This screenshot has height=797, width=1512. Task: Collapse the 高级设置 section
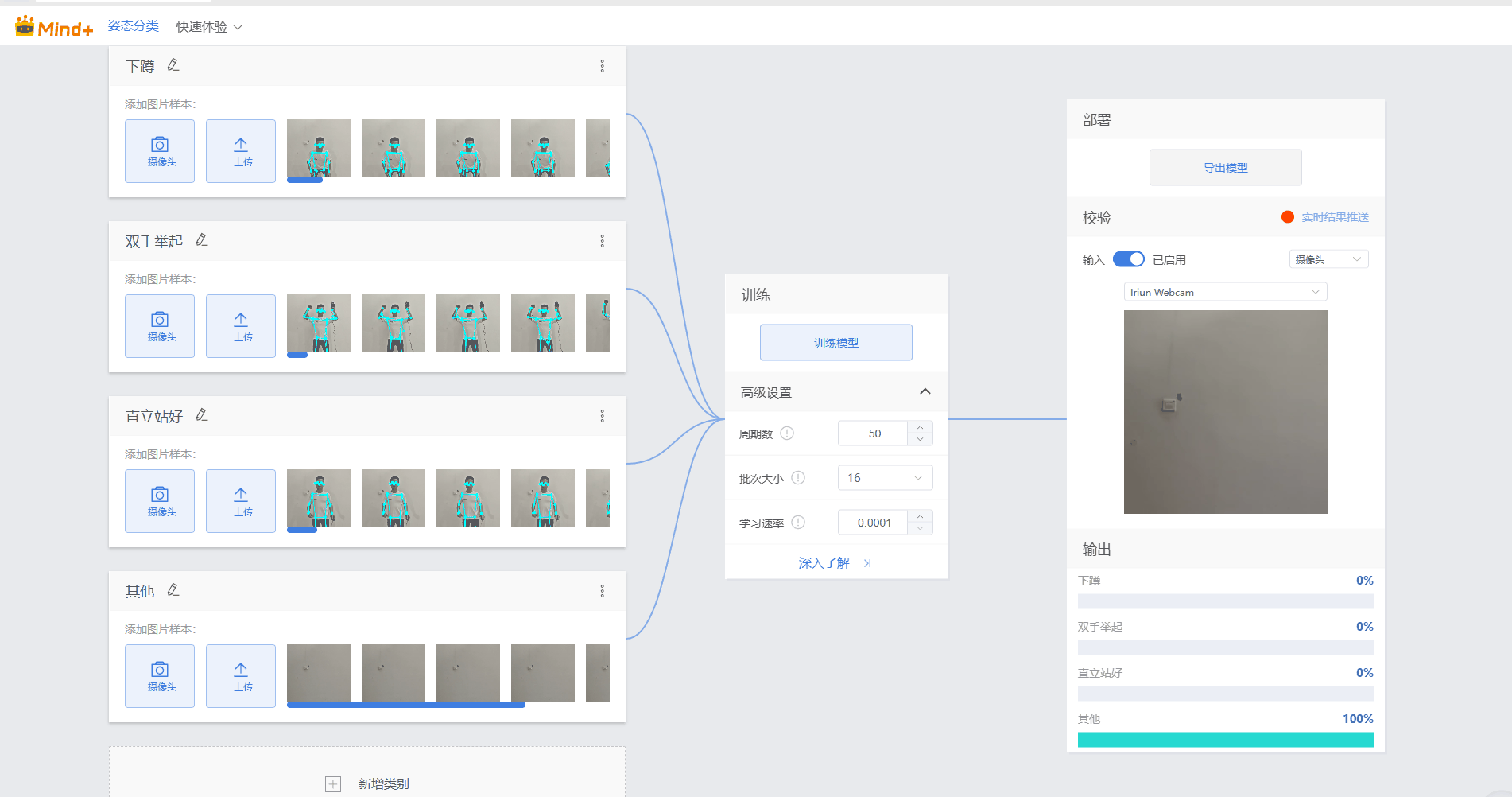coord(925,391)
